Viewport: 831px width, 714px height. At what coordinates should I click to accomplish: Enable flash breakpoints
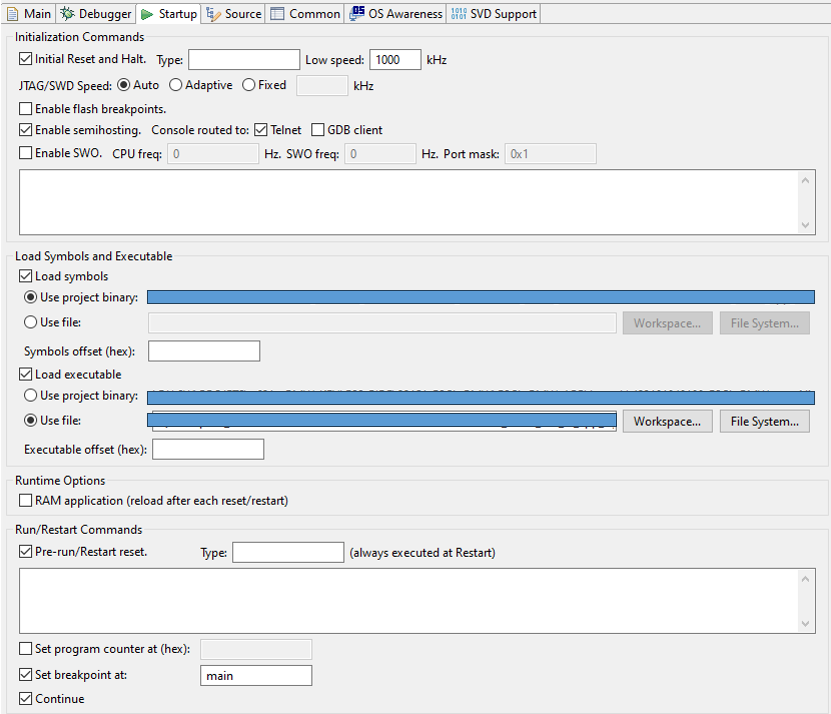coord(24,108)
